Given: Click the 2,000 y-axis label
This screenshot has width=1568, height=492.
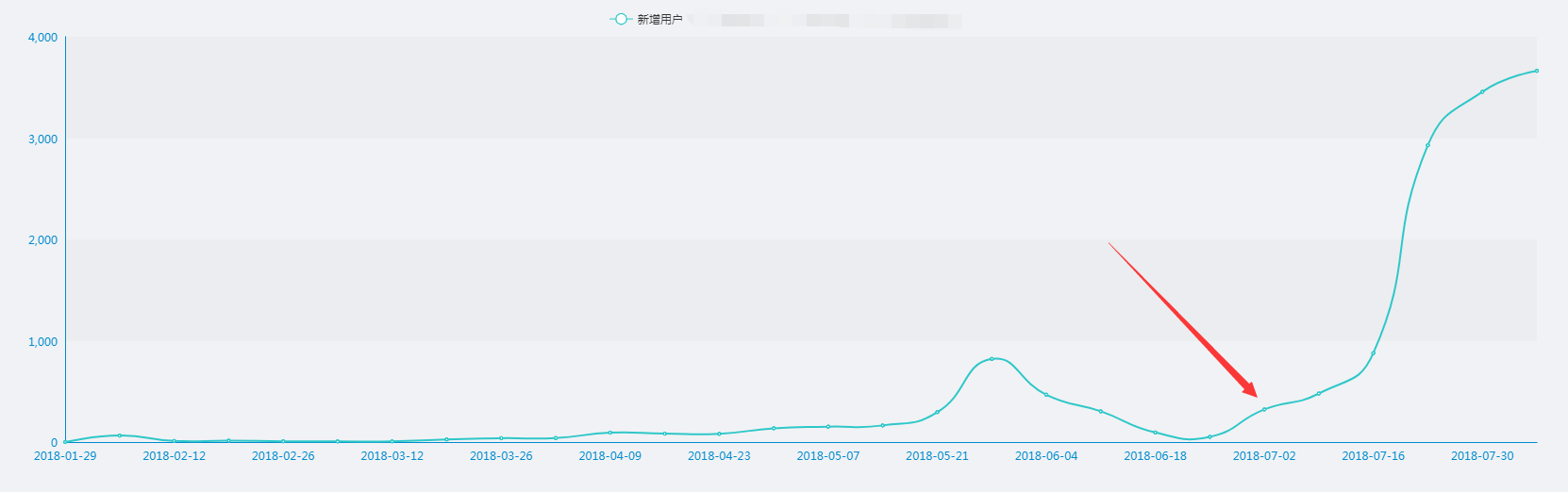Looking at the screenshot, I should point(43,240).
